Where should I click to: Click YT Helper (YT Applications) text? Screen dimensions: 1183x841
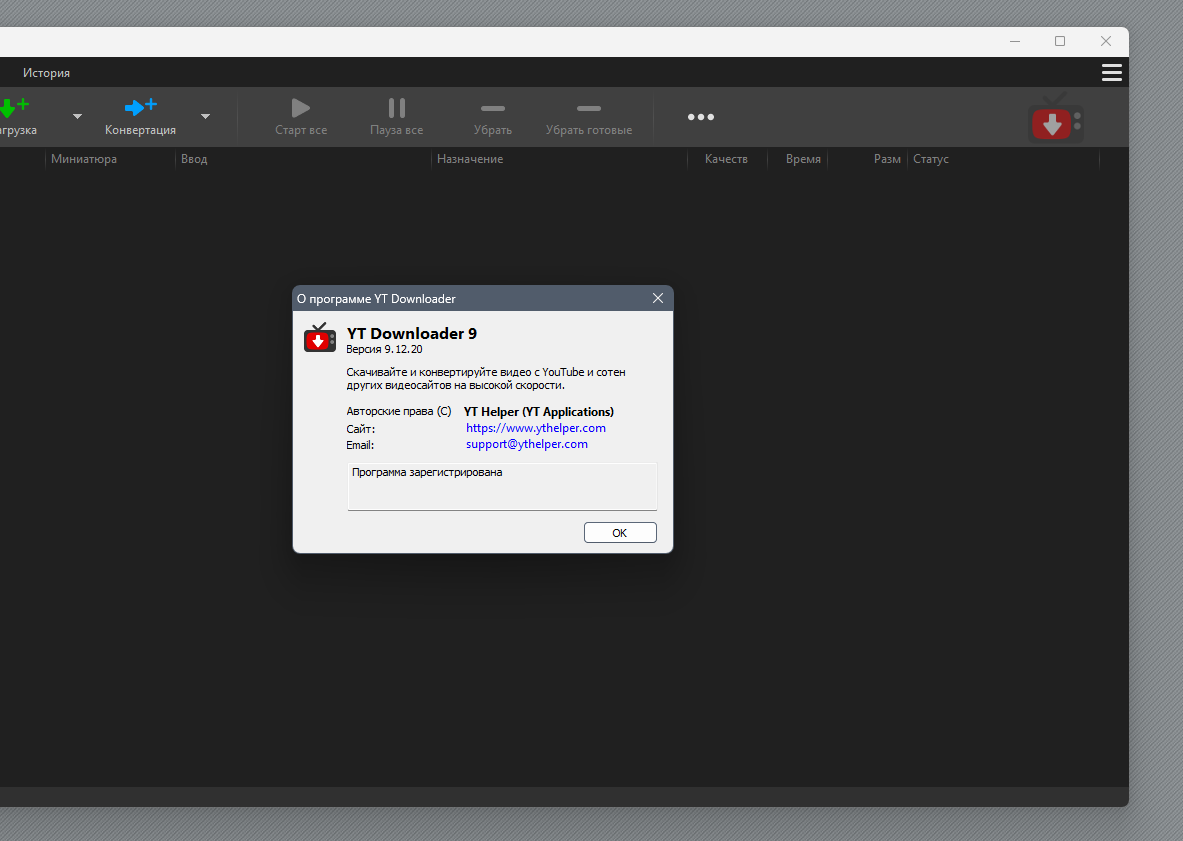tap(539, 412)
